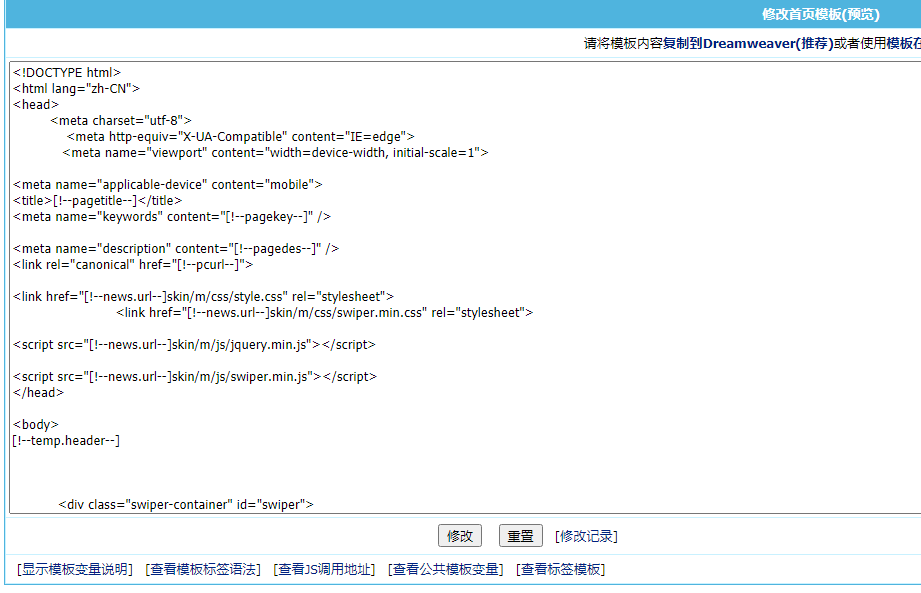Place cursor on swiper.min.css stylesheet line

(324, 312)
